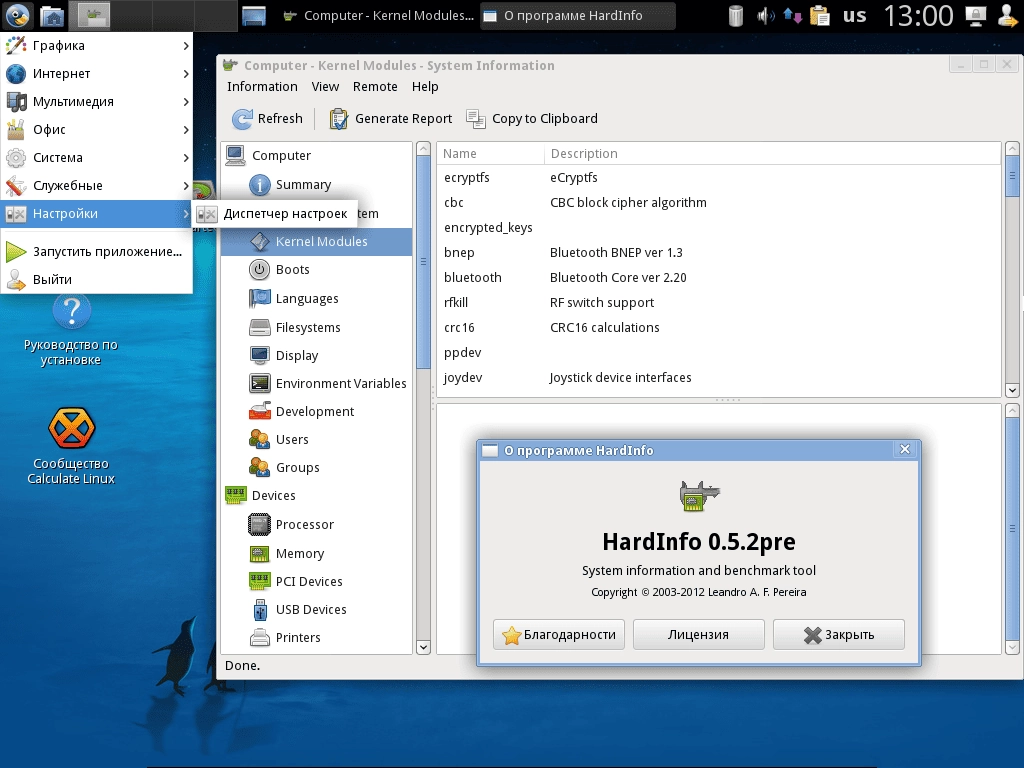Open Languages flag icon entry
The image size is (1024, 768).
(259, 298)
